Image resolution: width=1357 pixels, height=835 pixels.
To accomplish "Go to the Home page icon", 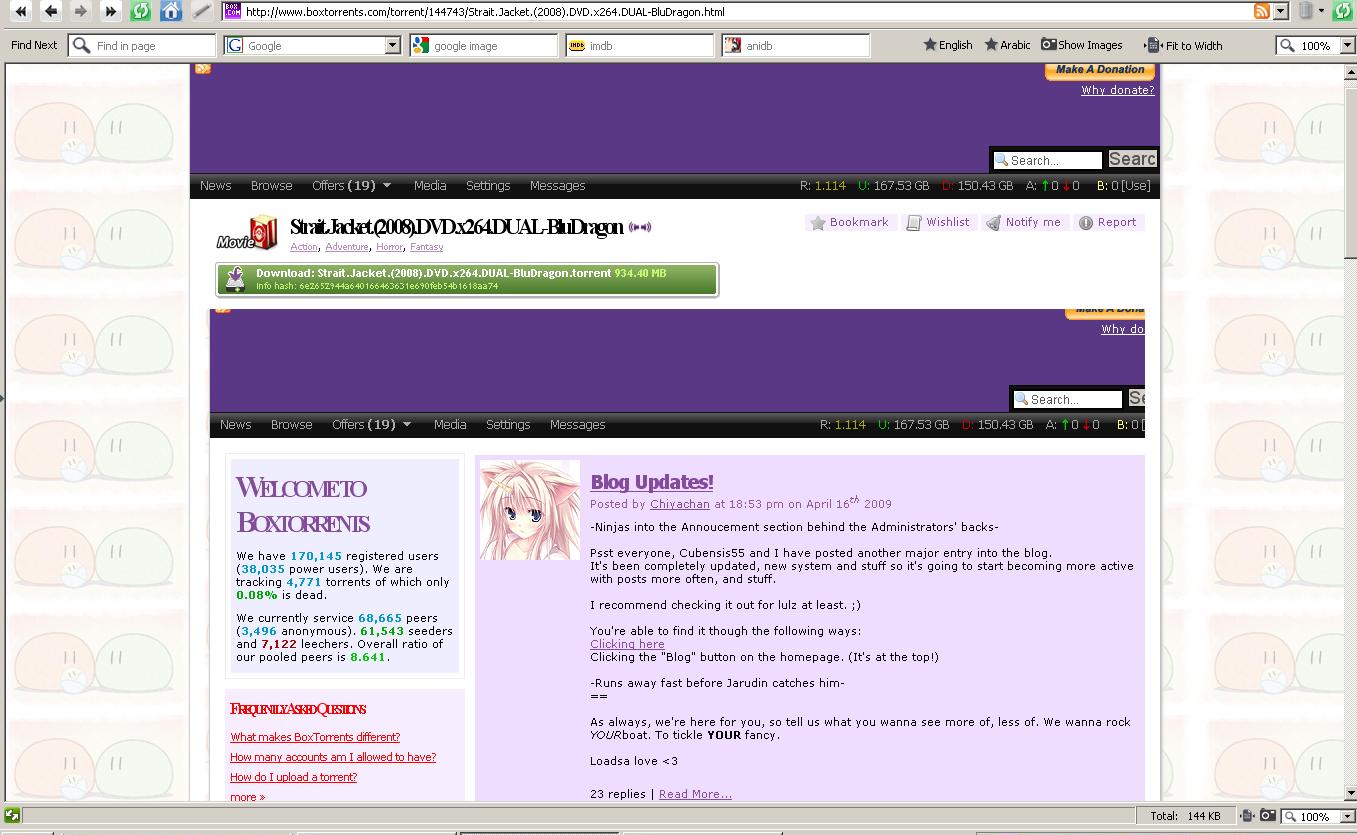I will pos(171,11).
